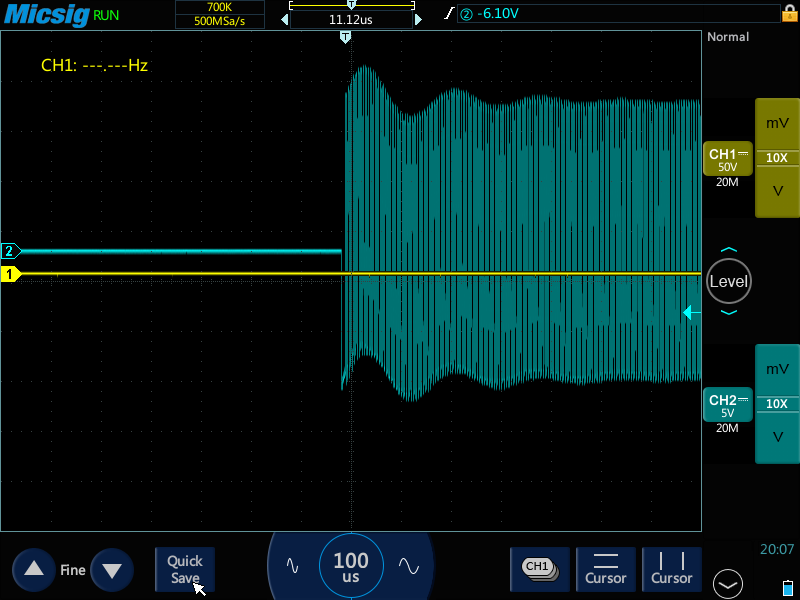Select the trigger T marker above the grid
The width and height of the screenshot is (800, 600).
[x=345, y=37]
